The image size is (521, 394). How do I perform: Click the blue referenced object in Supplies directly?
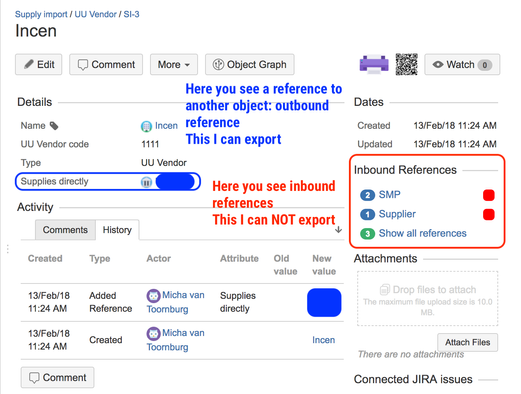(x=175, y=182)
